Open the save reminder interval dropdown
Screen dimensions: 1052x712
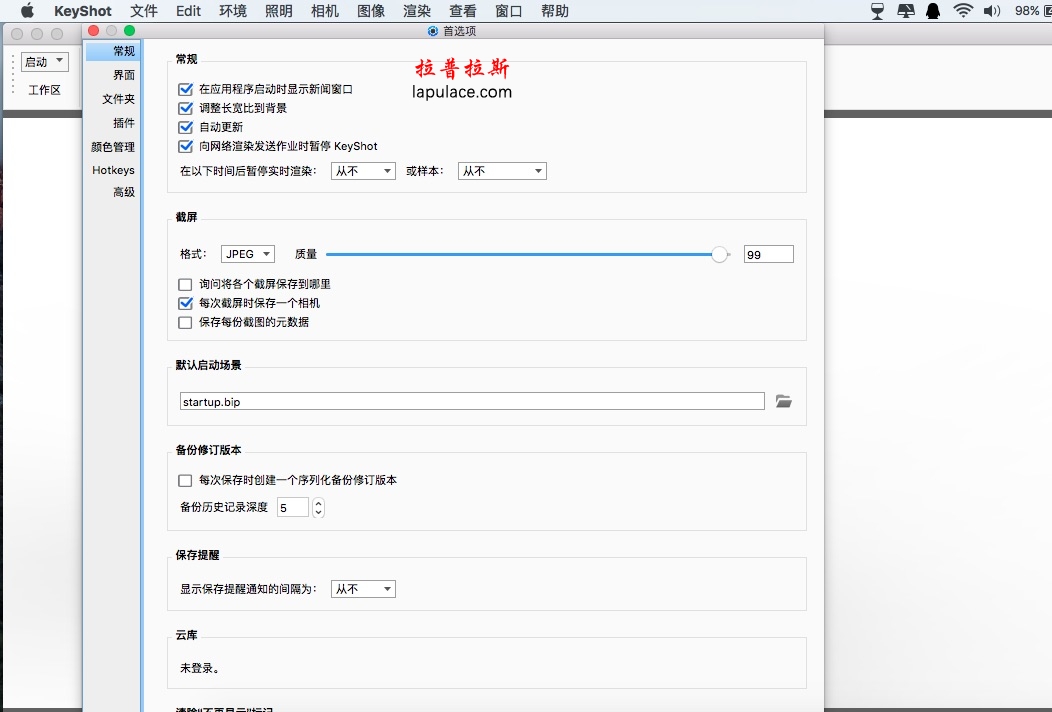click(x=363, y=589)
